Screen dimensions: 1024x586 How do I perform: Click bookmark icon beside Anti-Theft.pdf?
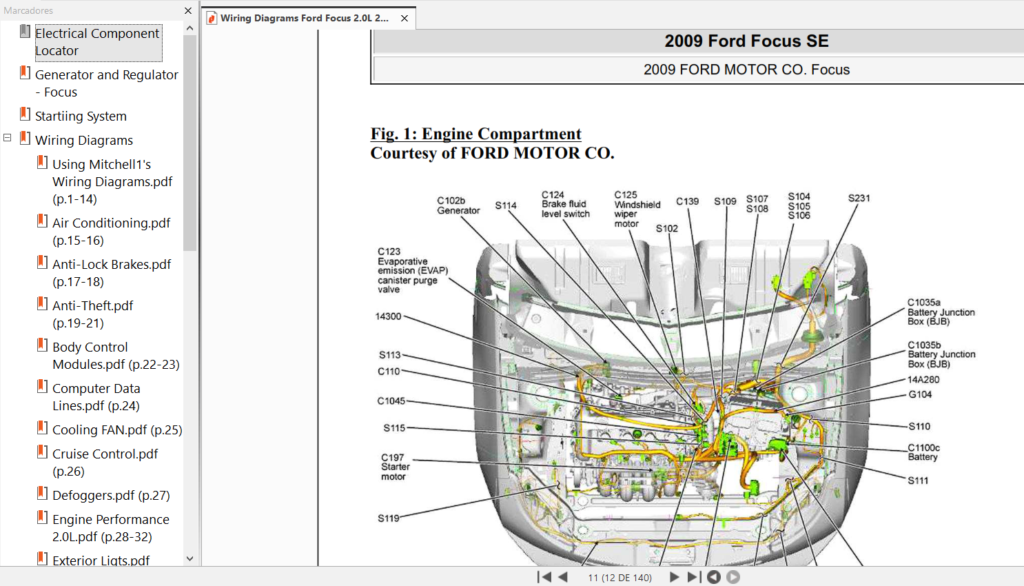42,304
